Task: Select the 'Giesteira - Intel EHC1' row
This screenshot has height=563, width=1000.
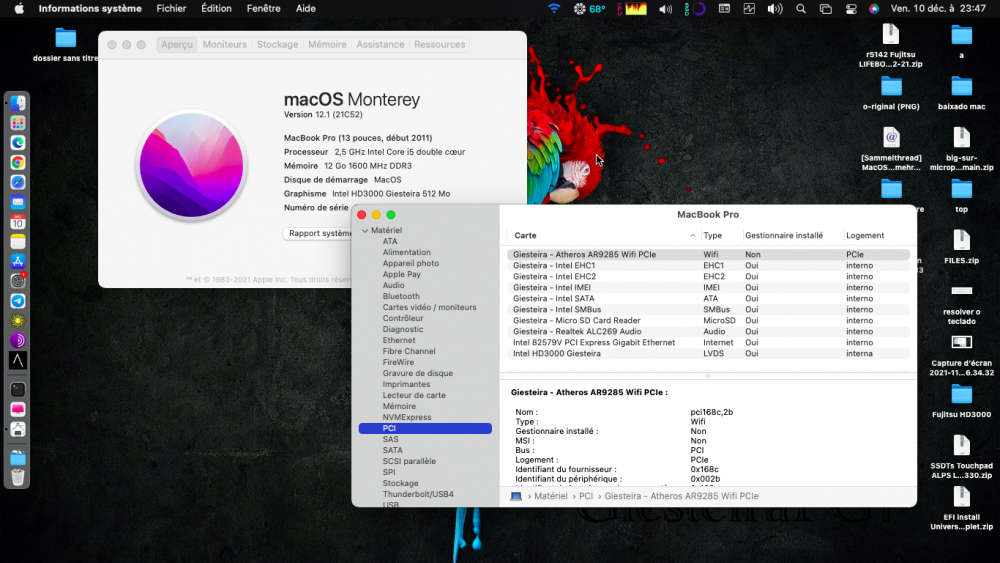Action: click(708, 265)
